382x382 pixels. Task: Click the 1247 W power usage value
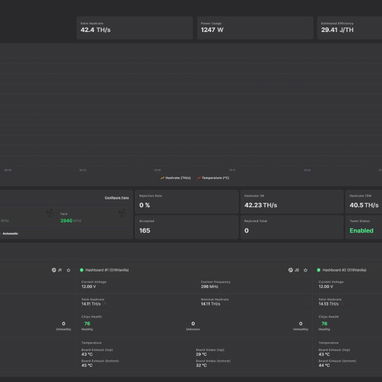(x=212, y=30)
